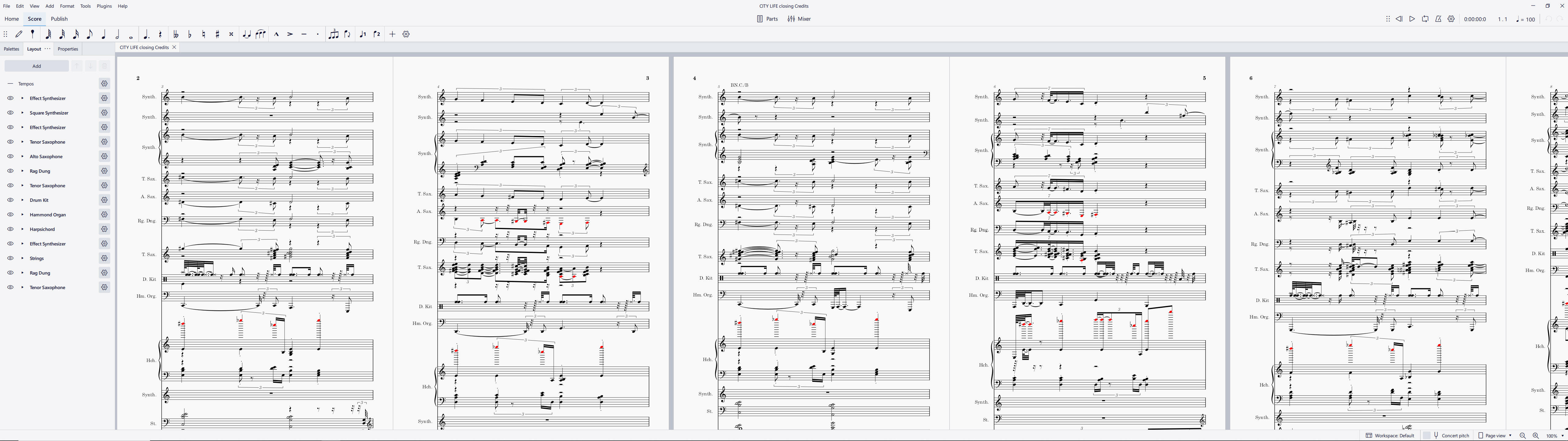Open the 100% zoom level dropdown

tap(1556, 435)
